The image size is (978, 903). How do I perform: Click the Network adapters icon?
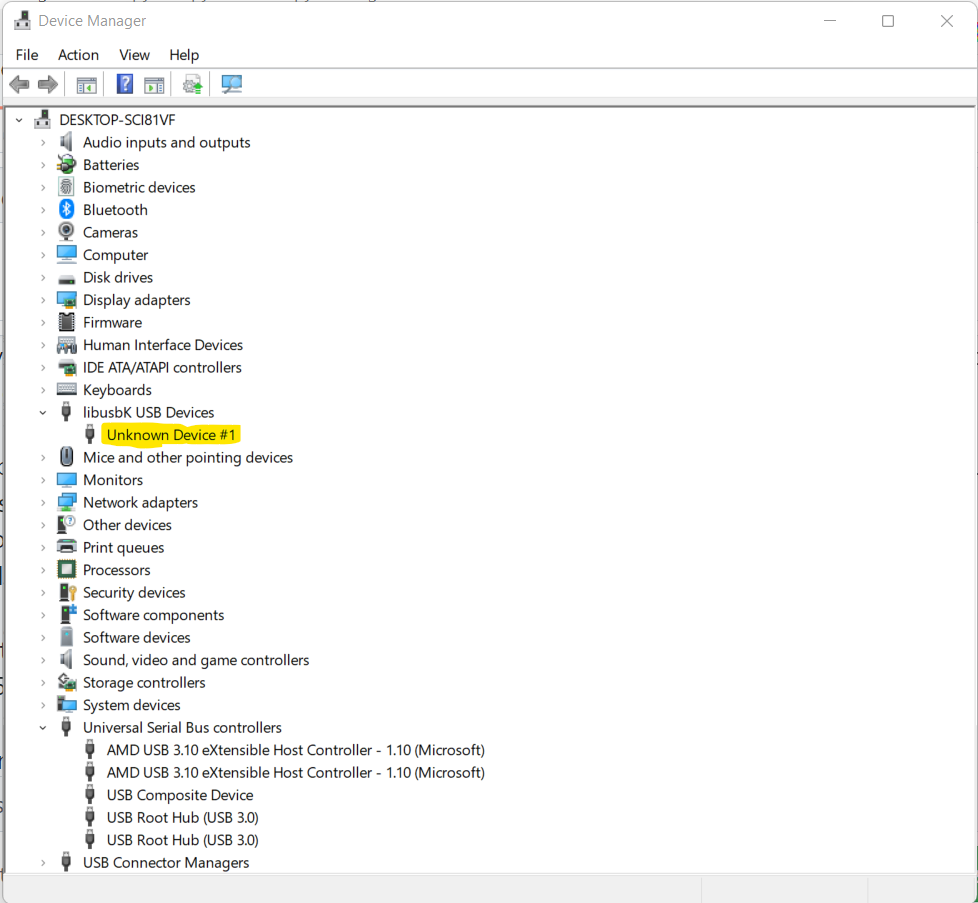point(66,503)
